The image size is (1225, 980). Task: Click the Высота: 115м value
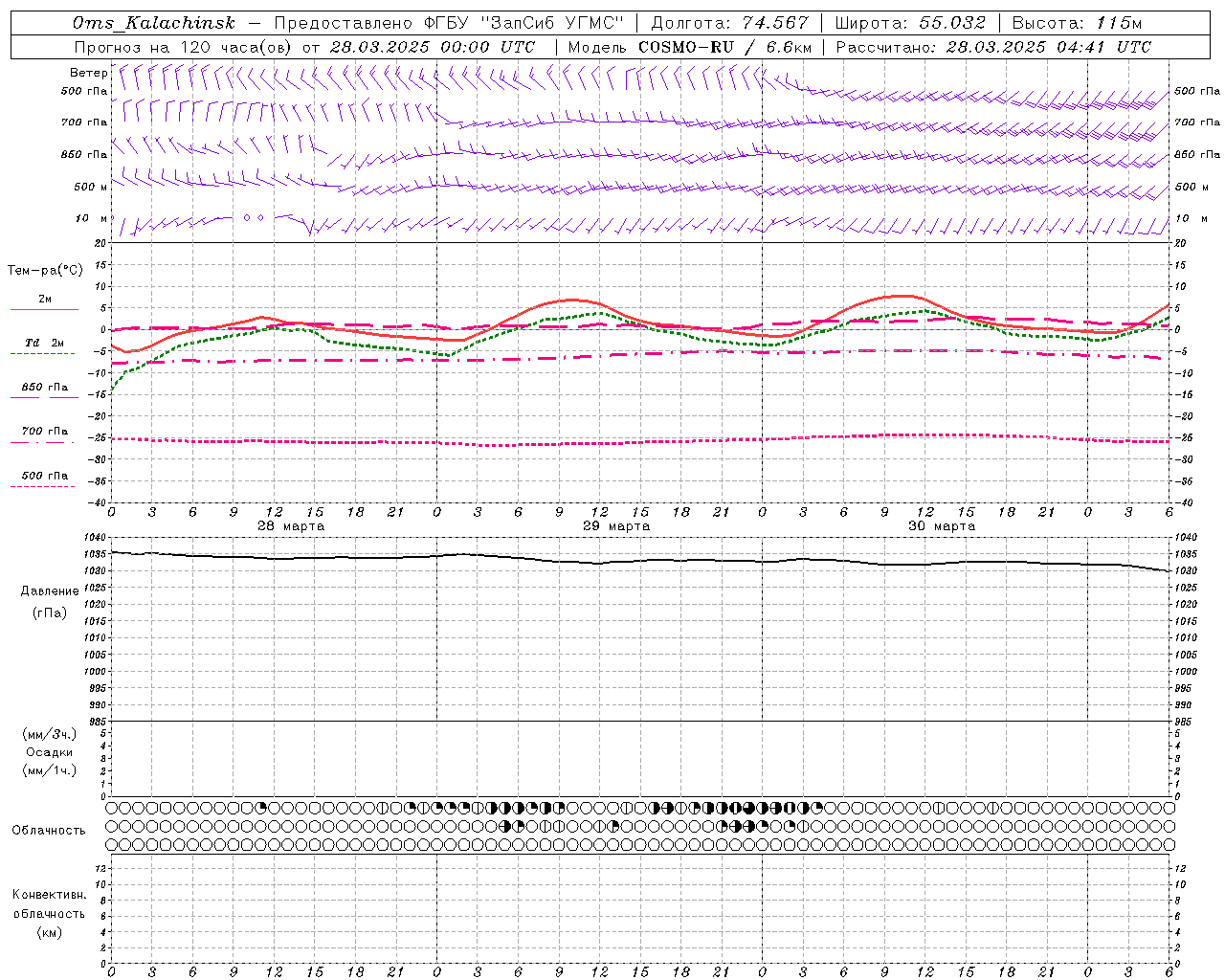click(x=1077, y=23)
